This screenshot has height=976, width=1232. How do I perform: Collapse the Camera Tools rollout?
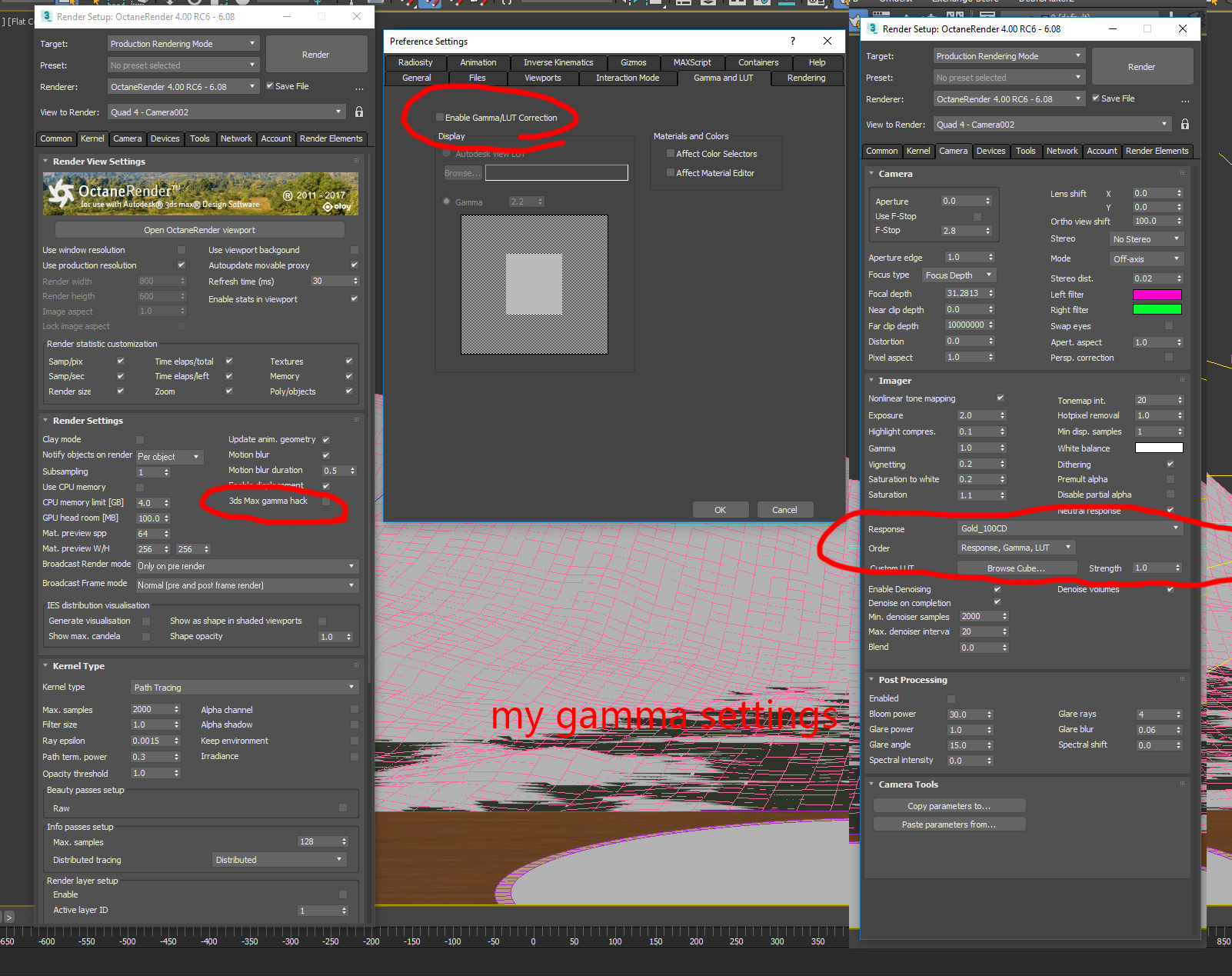[x=907, y=784]
